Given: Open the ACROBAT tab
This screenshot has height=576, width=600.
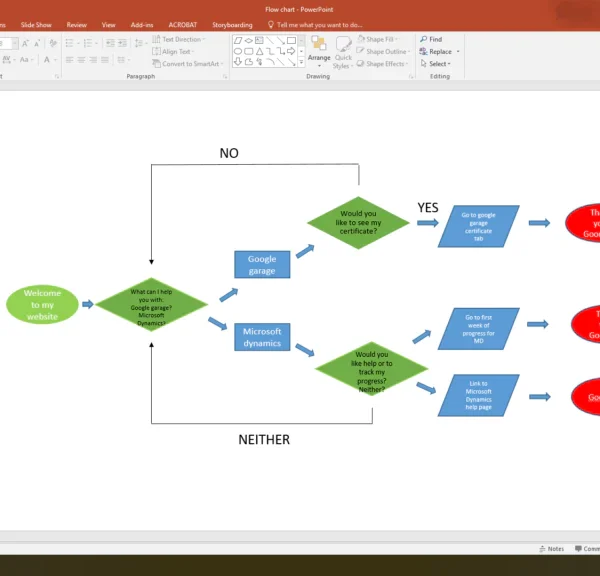Looking at the screenshot, I should click(x=183, y=25).
